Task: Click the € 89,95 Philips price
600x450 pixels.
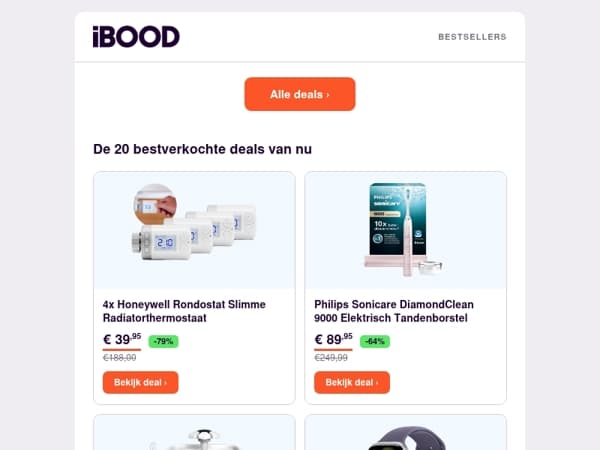Action: tap(333, 339)
